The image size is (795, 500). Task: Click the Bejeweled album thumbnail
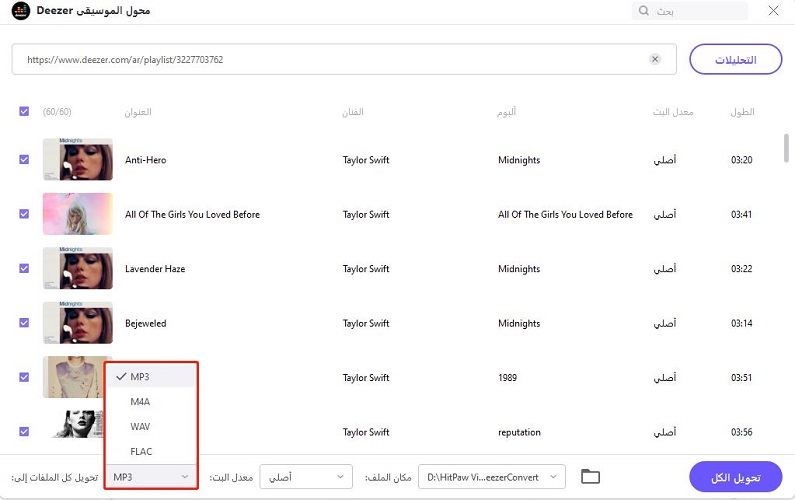[78, 323]
